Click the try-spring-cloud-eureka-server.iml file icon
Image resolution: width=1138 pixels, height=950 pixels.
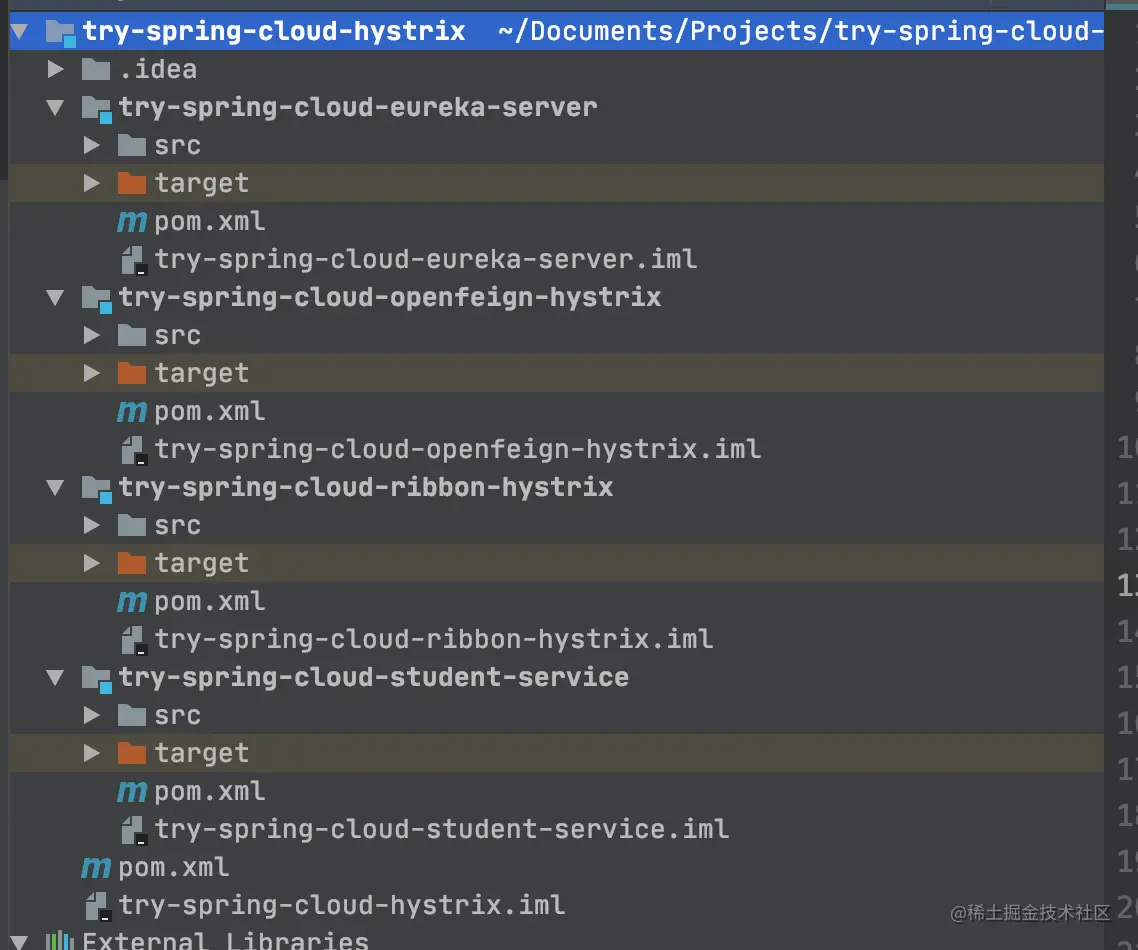coord(134,261)
